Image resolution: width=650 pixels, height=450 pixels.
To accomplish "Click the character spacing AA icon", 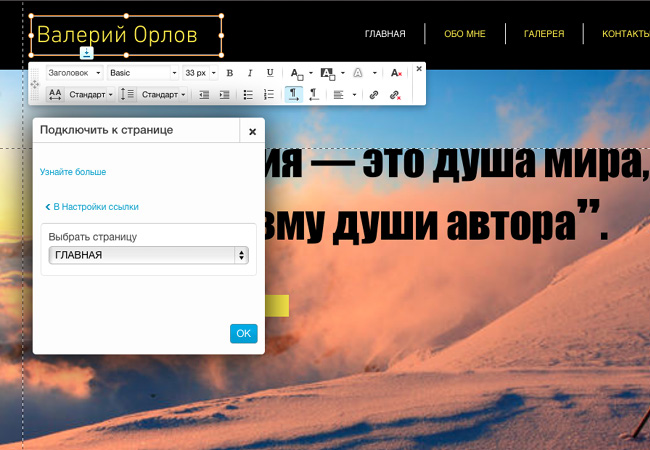I will coord(55,94).
